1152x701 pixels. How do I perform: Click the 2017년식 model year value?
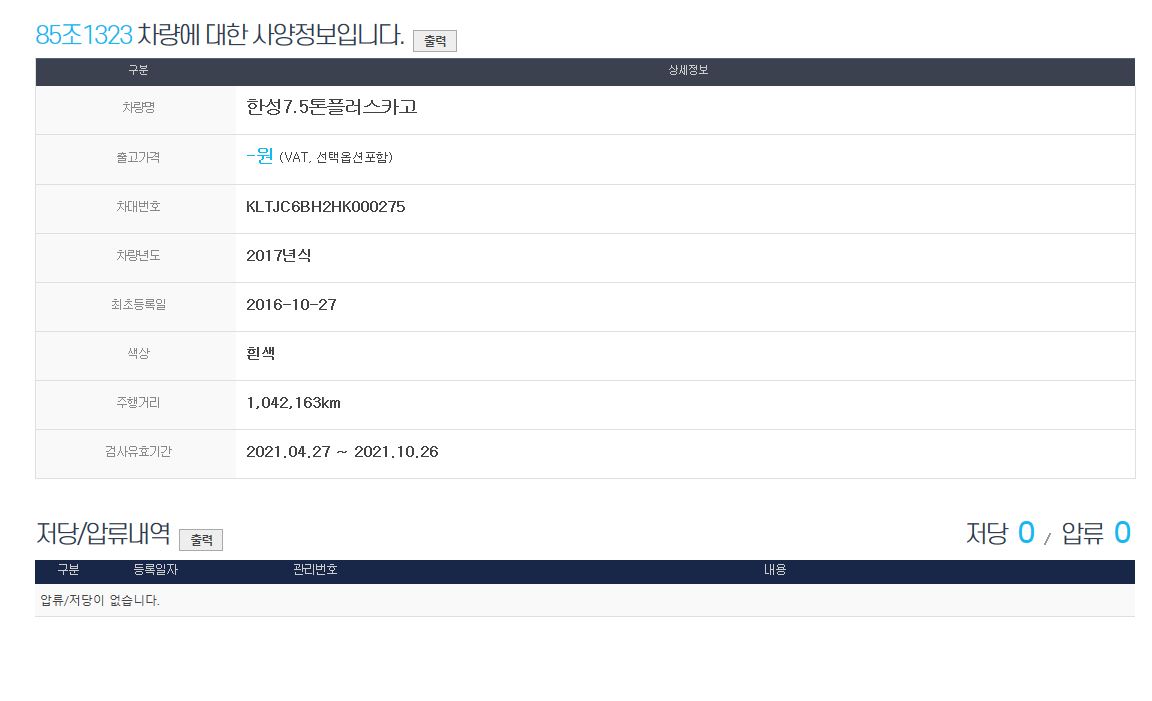(x=278, y=256)
